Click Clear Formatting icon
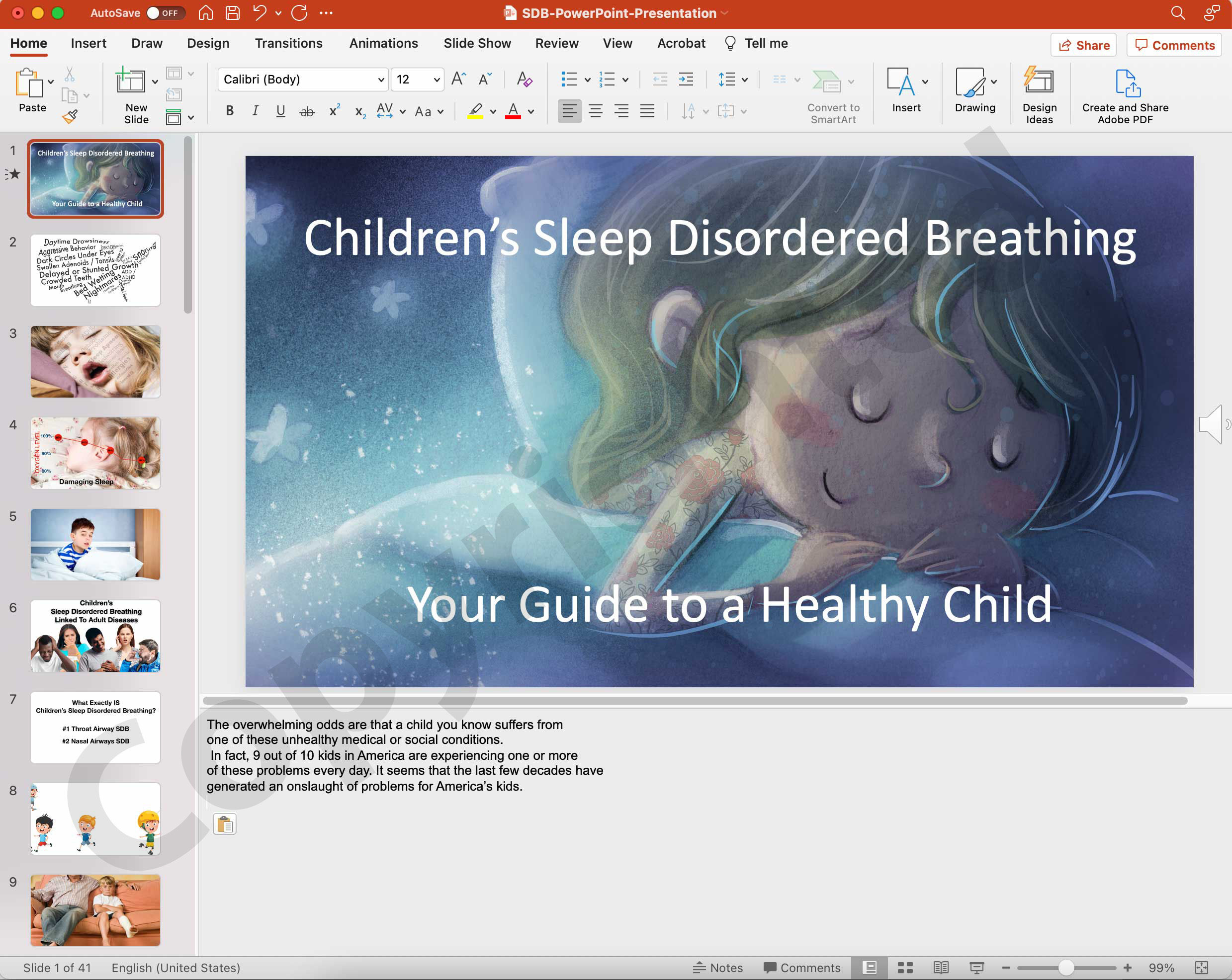 click(x=524, y=80)
